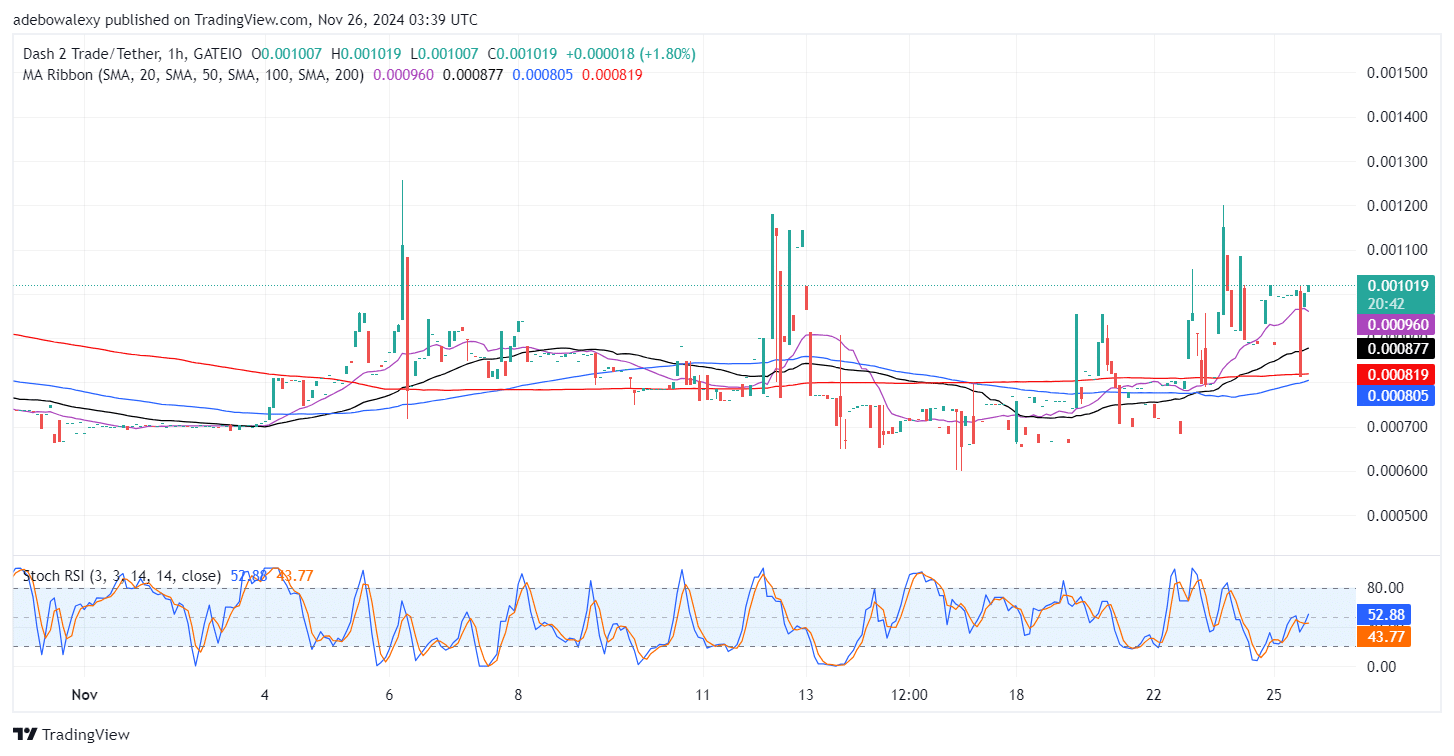Click the 0.000500 price axis label

click(1399, 515)
